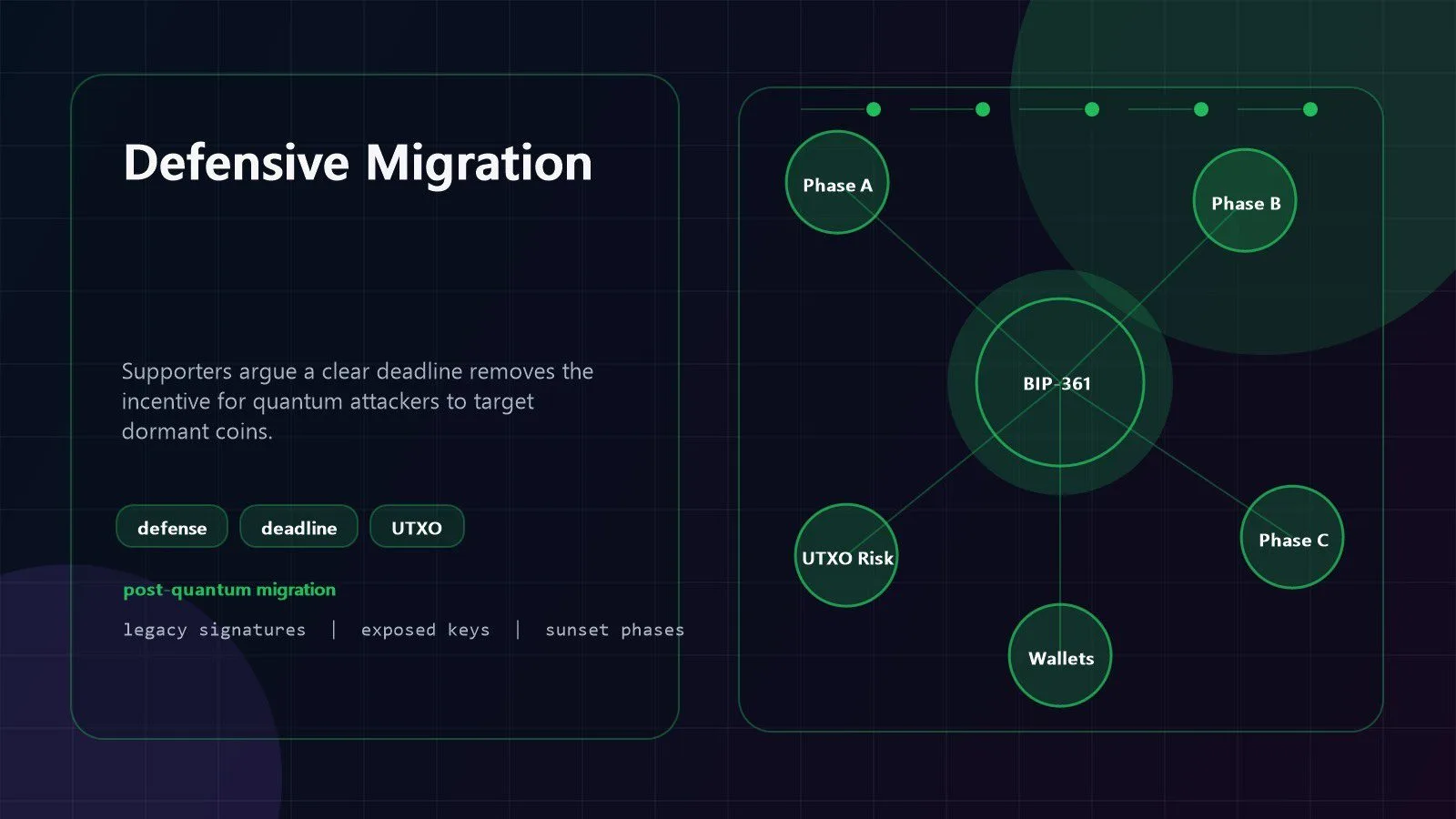1456x819 pixels.
Task: Click the Phase A node circle
Action: (x=837, y=183)
